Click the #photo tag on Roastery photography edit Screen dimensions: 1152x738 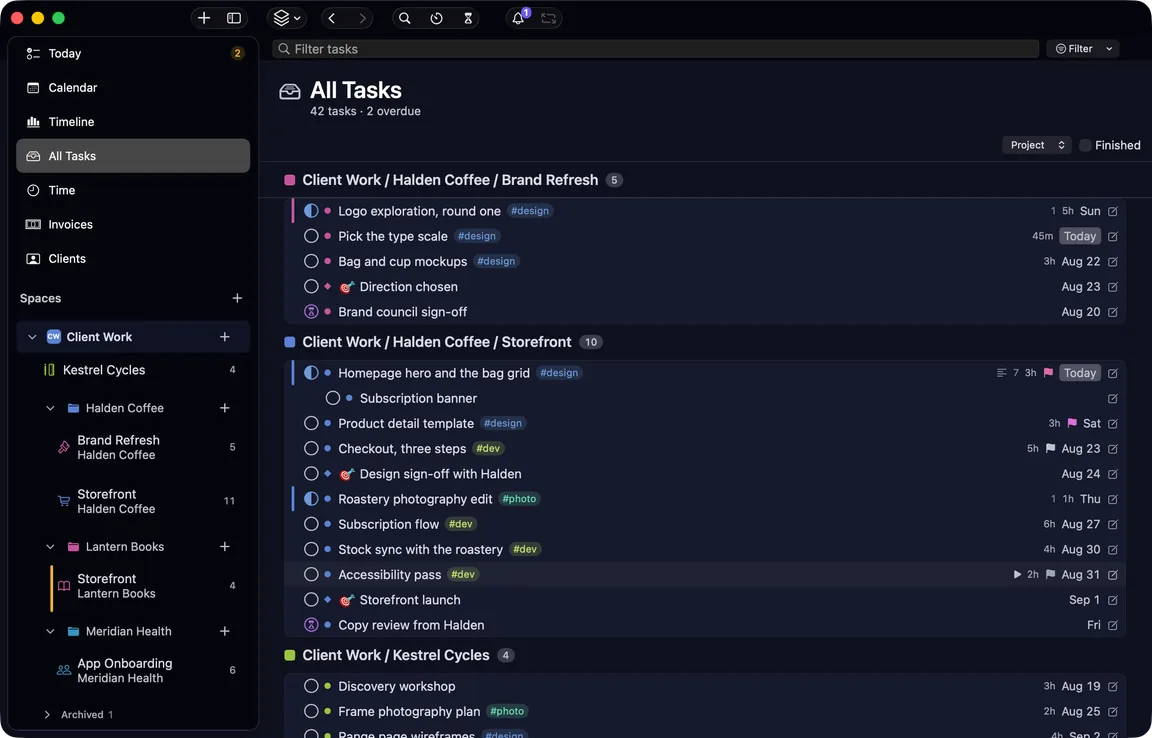click(x=519, y=499)
